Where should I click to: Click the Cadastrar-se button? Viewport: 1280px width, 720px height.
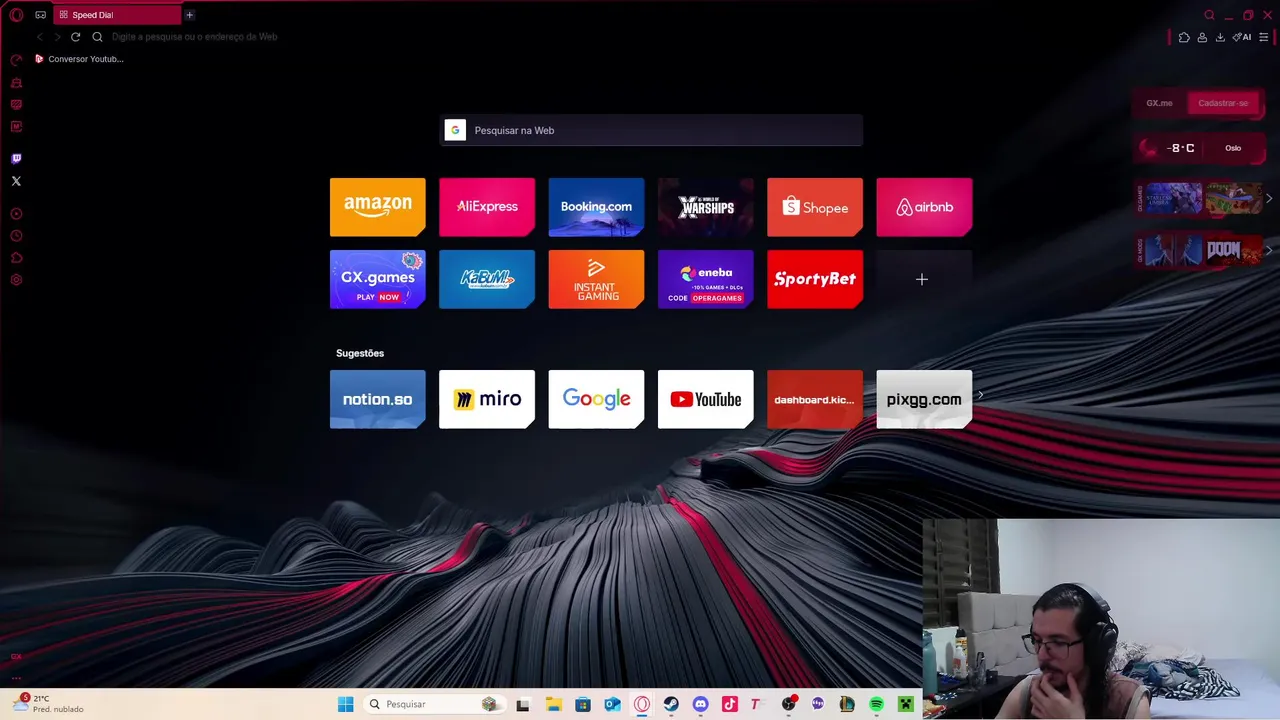(1223, 103)
